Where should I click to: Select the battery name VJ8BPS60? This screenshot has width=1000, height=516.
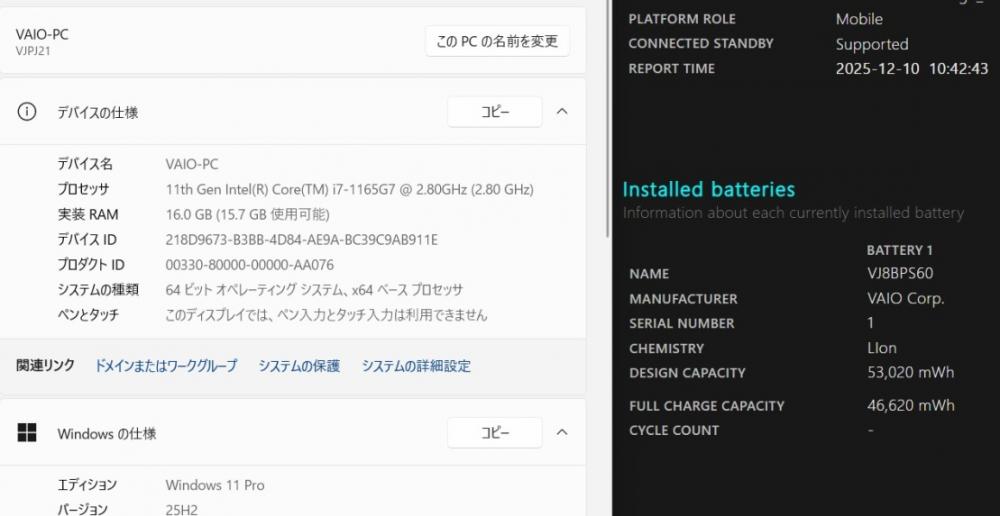point(900,273)
